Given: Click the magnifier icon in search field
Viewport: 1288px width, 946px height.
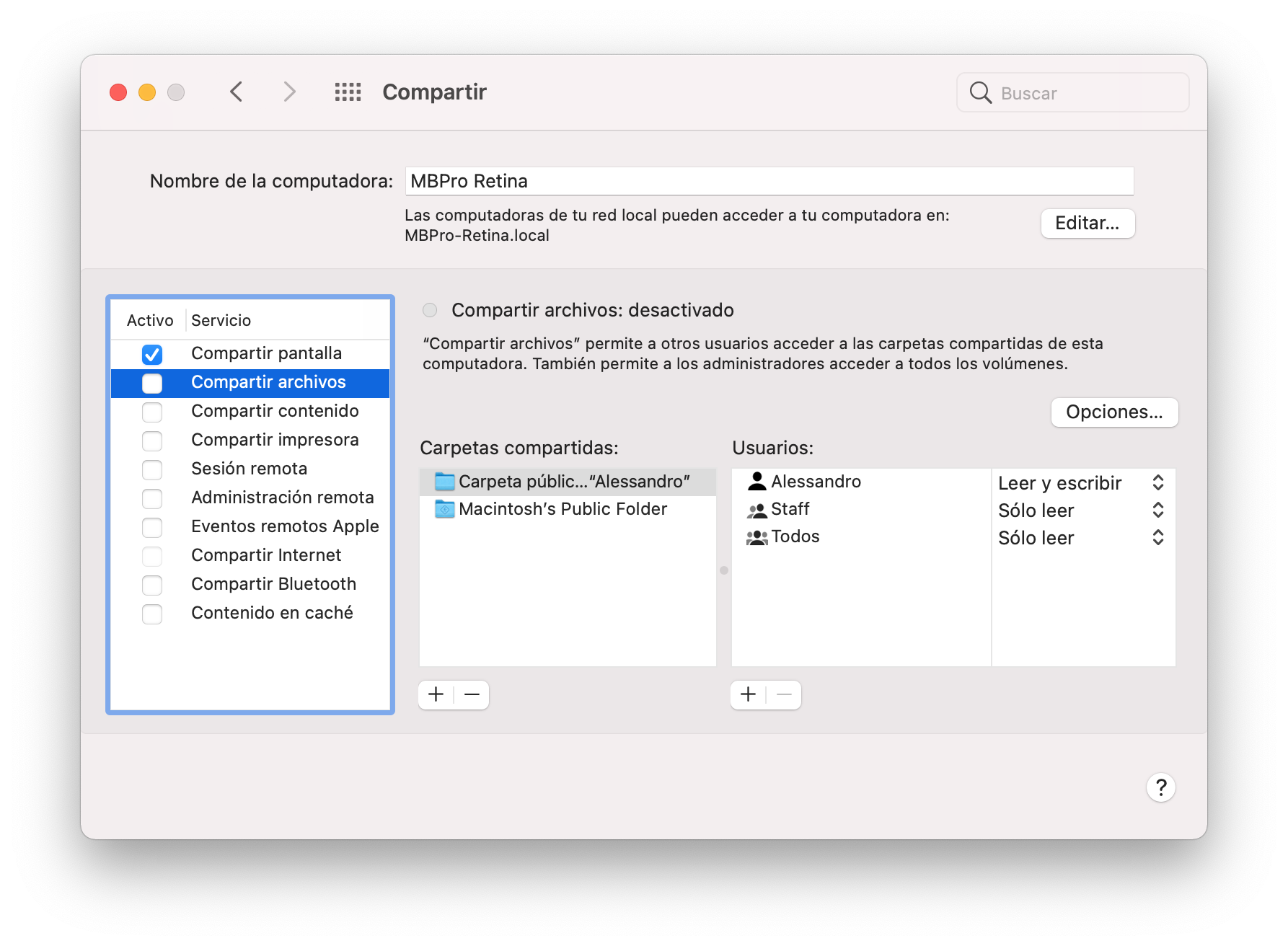Looking at the screenshot, I should tap(980, 93).
